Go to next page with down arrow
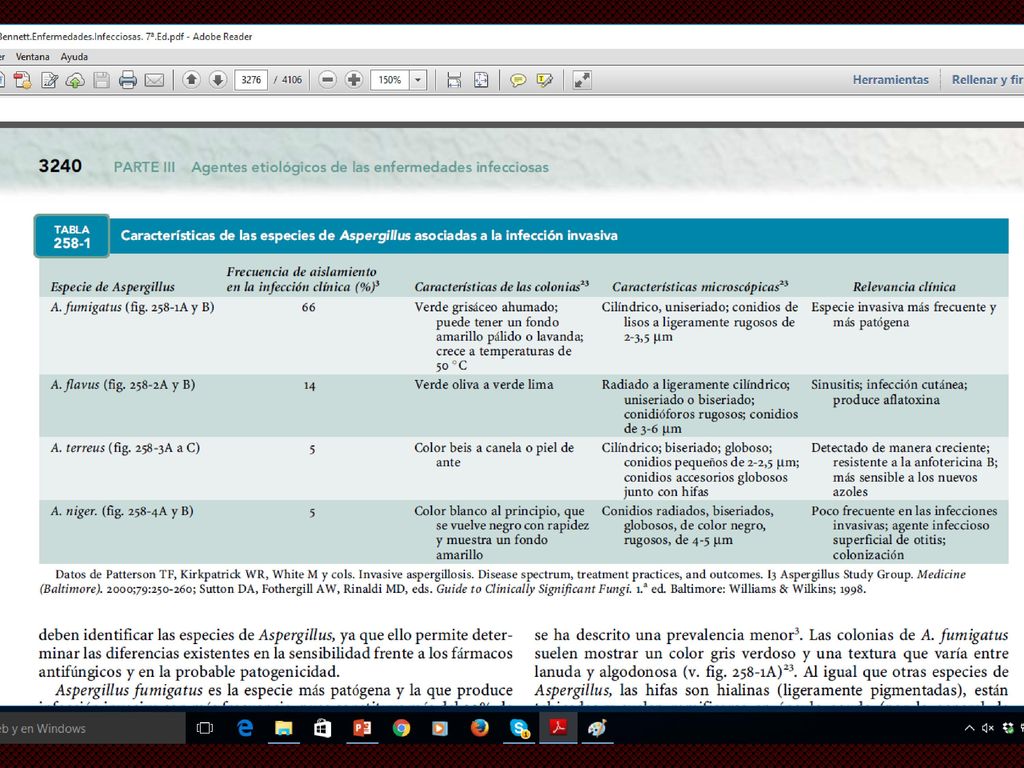Screen dimensions: 1024x768 218,80
